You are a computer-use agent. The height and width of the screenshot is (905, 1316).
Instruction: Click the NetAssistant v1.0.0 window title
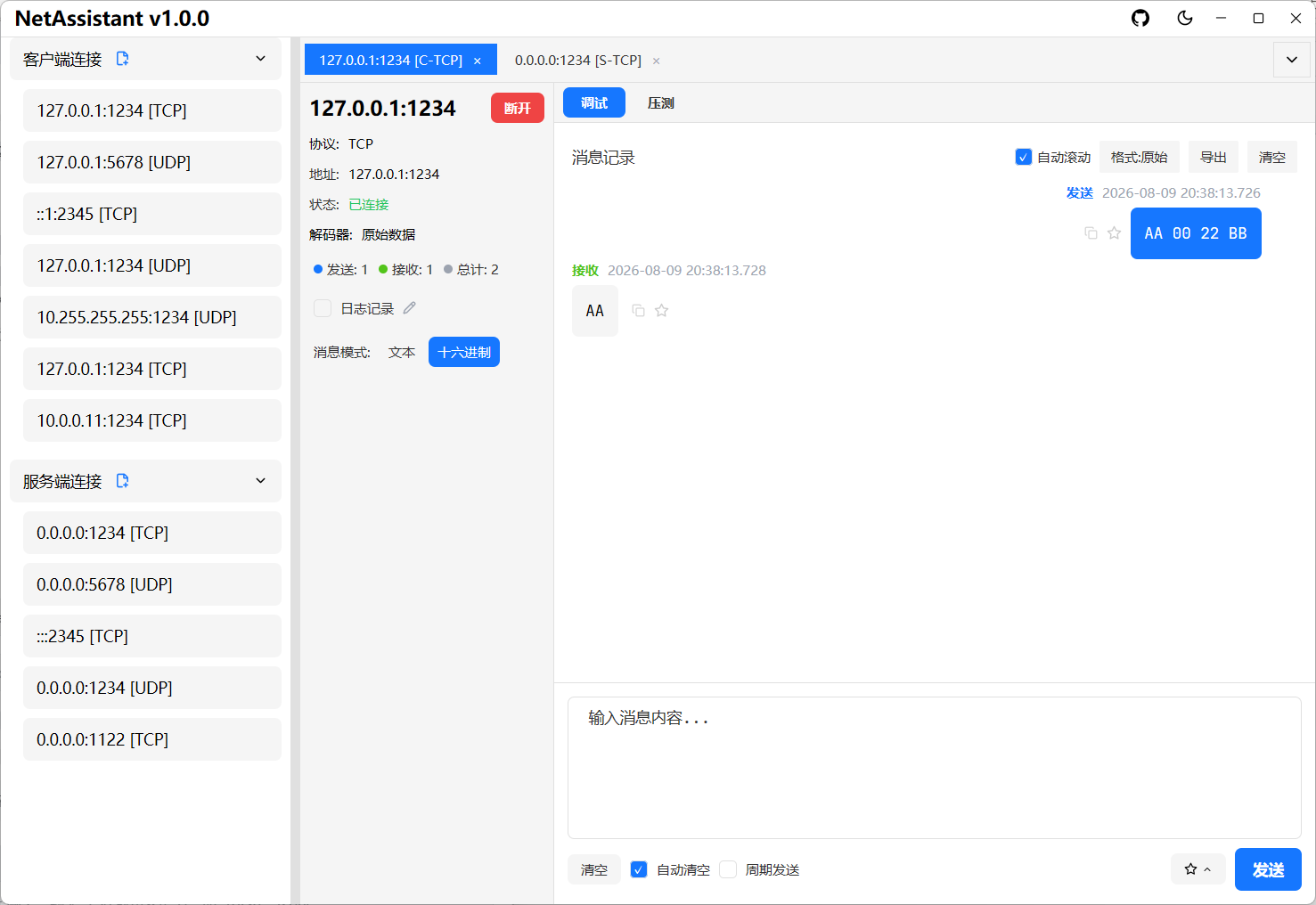click(x=112, y=19)
